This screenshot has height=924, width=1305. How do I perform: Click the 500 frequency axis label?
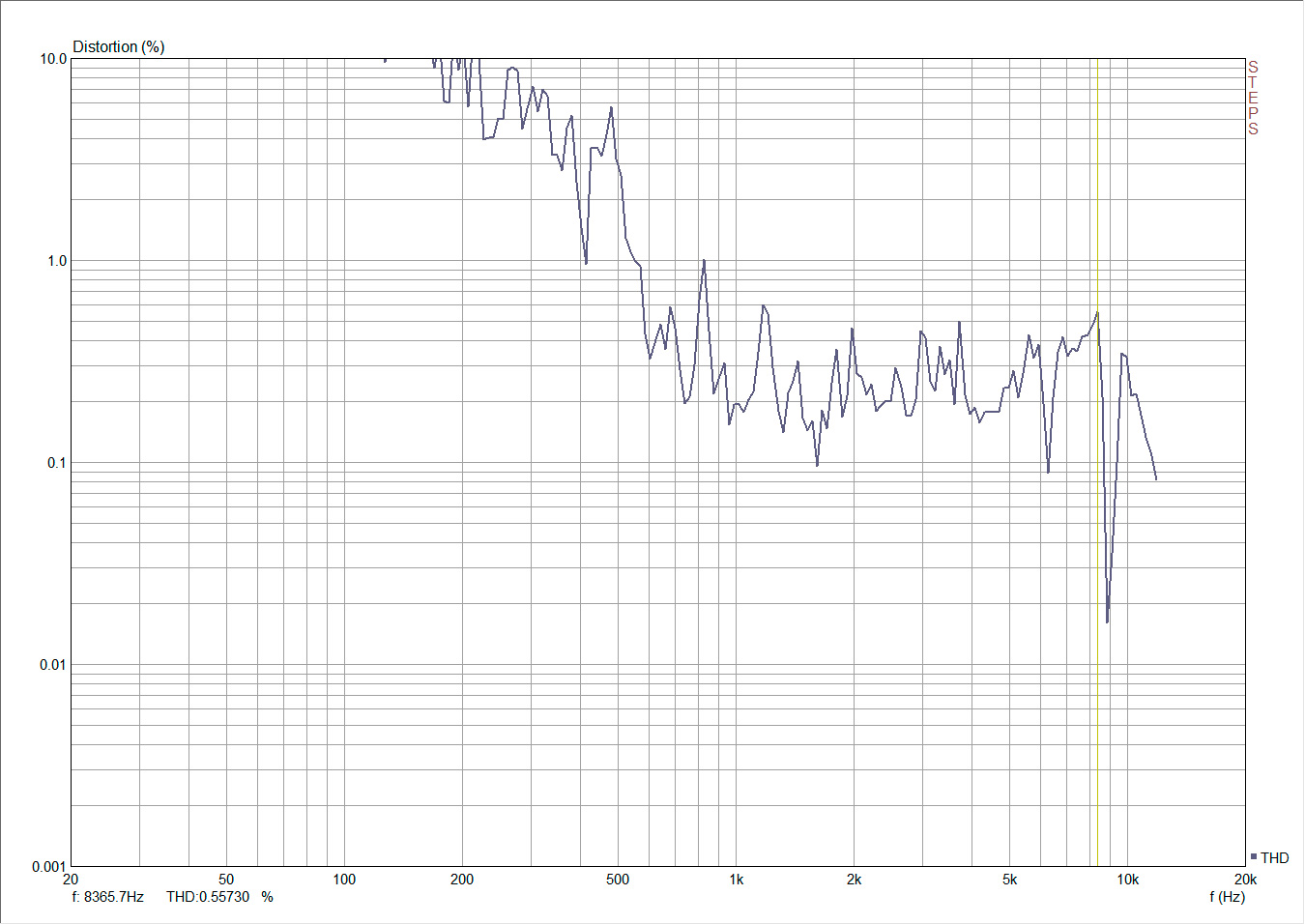618,880
